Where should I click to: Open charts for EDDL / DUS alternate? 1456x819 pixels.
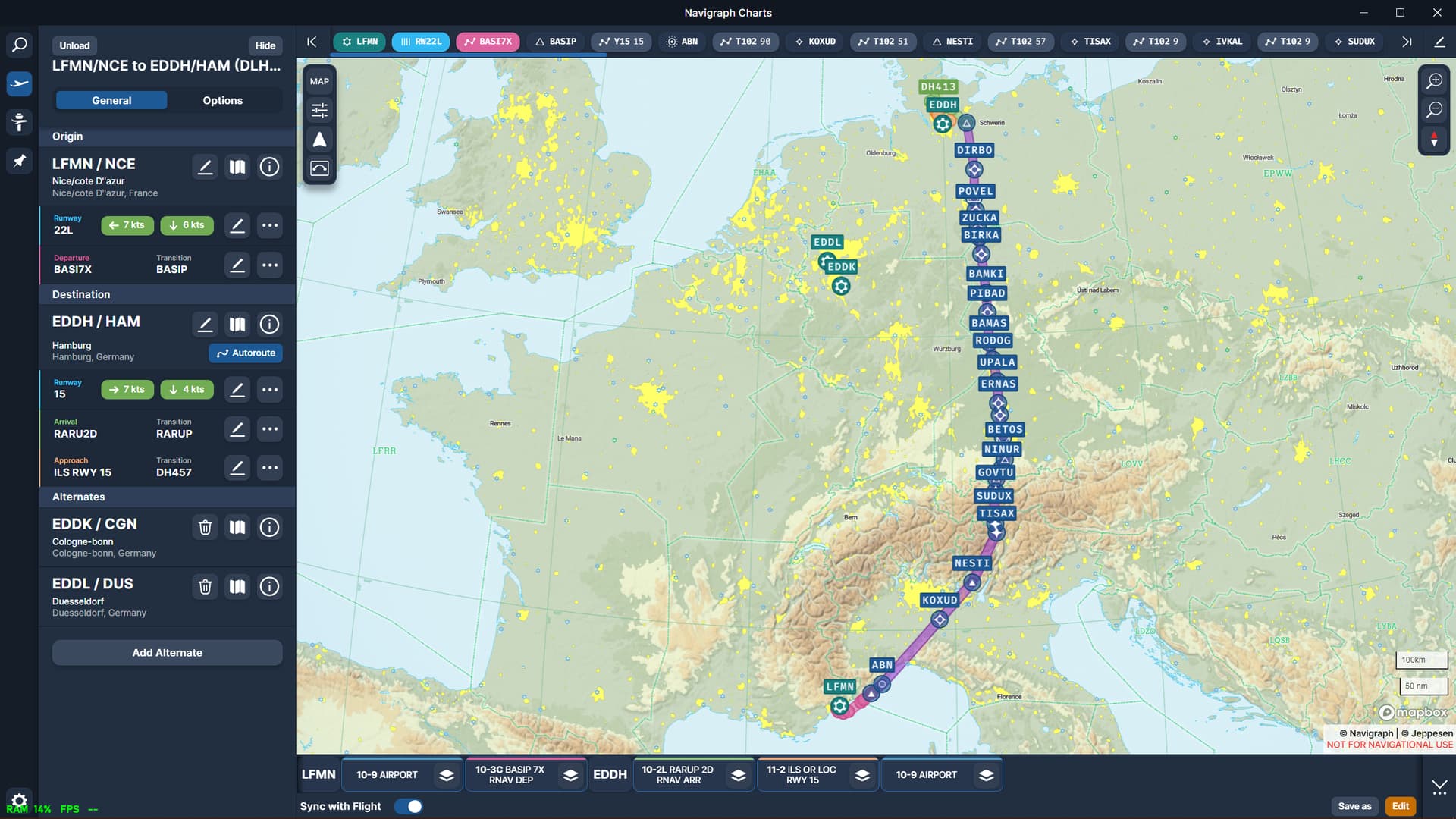click(x=237, y=586)
